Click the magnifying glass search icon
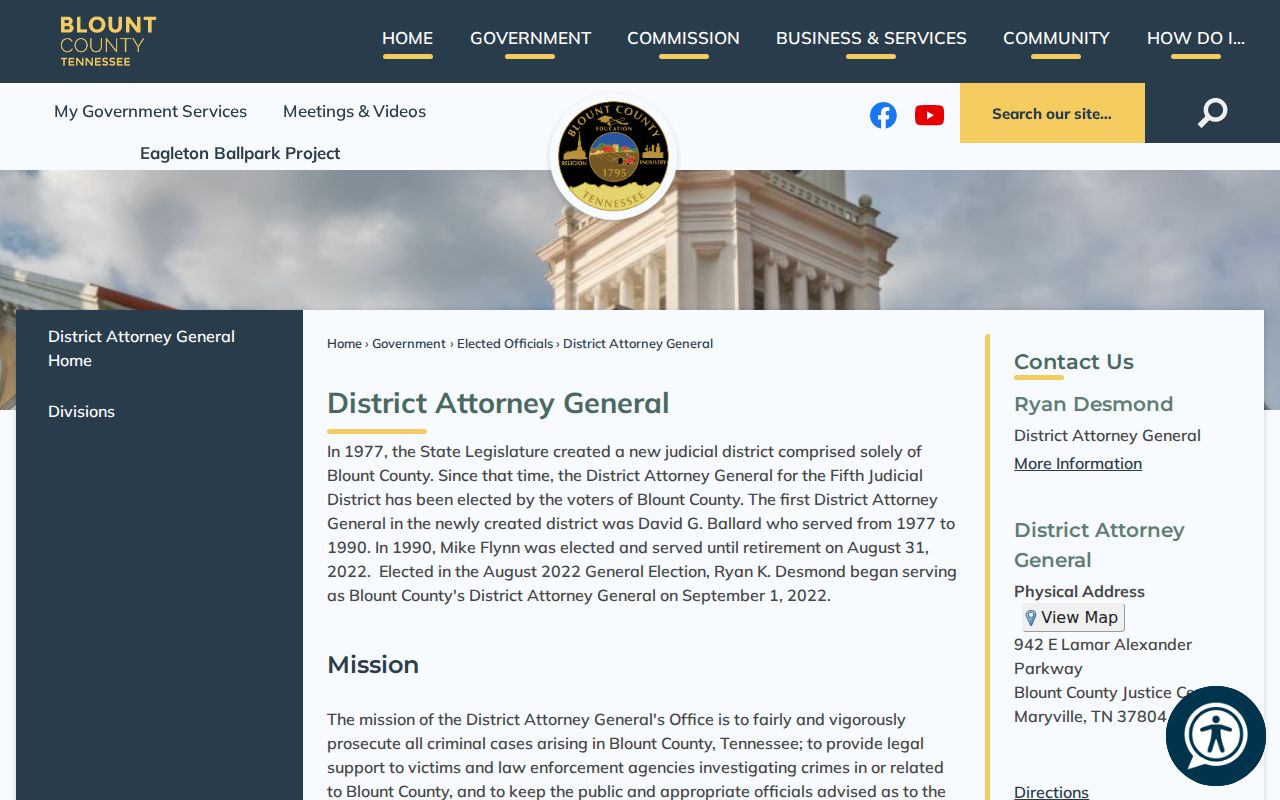Screen dimensions: 1280x800 pyautogui.click(x=1212, y=113)
